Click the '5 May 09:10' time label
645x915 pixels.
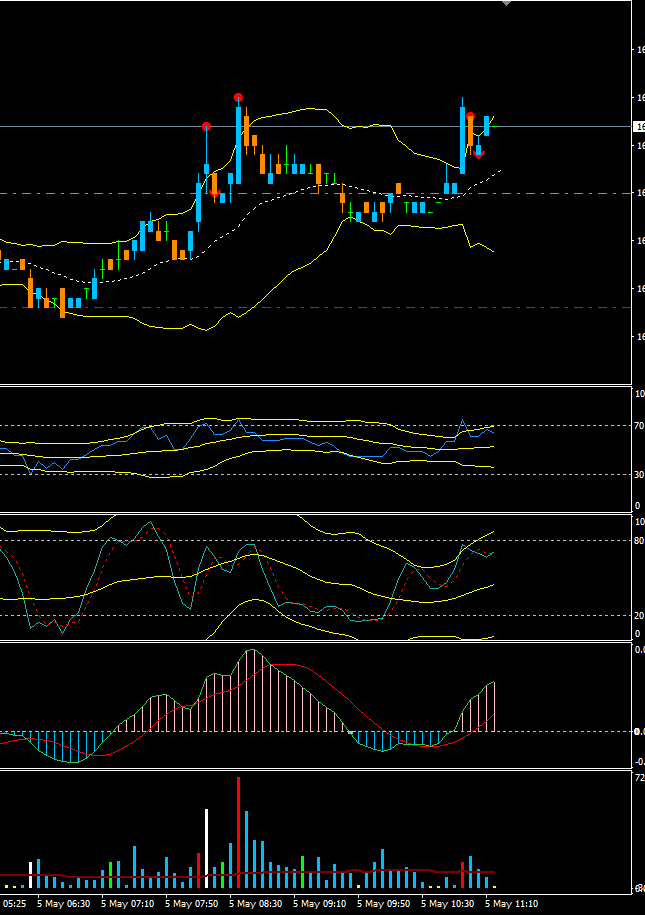pos(320,904)
